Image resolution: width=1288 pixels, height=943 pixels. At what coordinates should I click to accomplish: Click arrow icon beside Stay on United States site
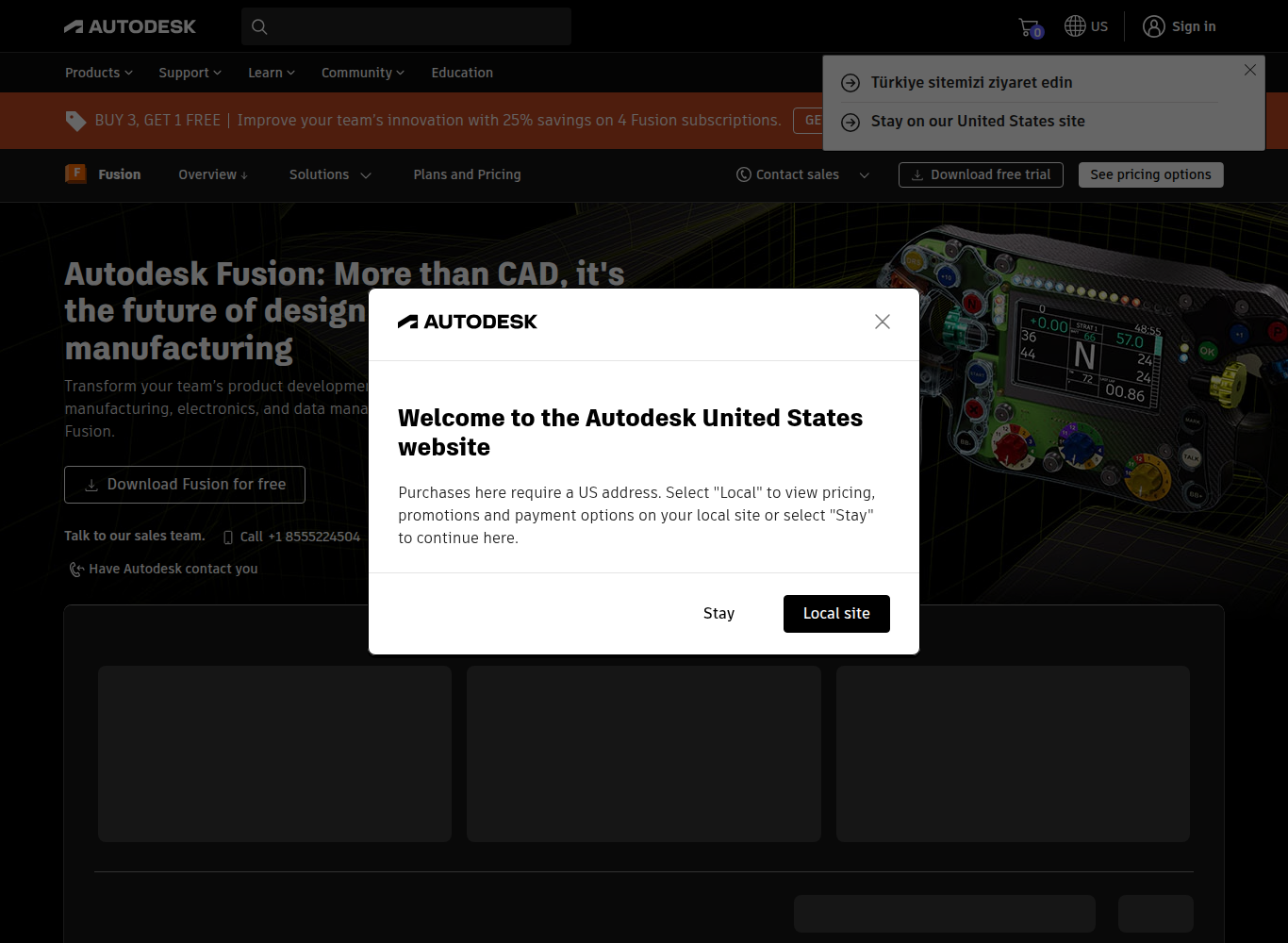[850, 122]
